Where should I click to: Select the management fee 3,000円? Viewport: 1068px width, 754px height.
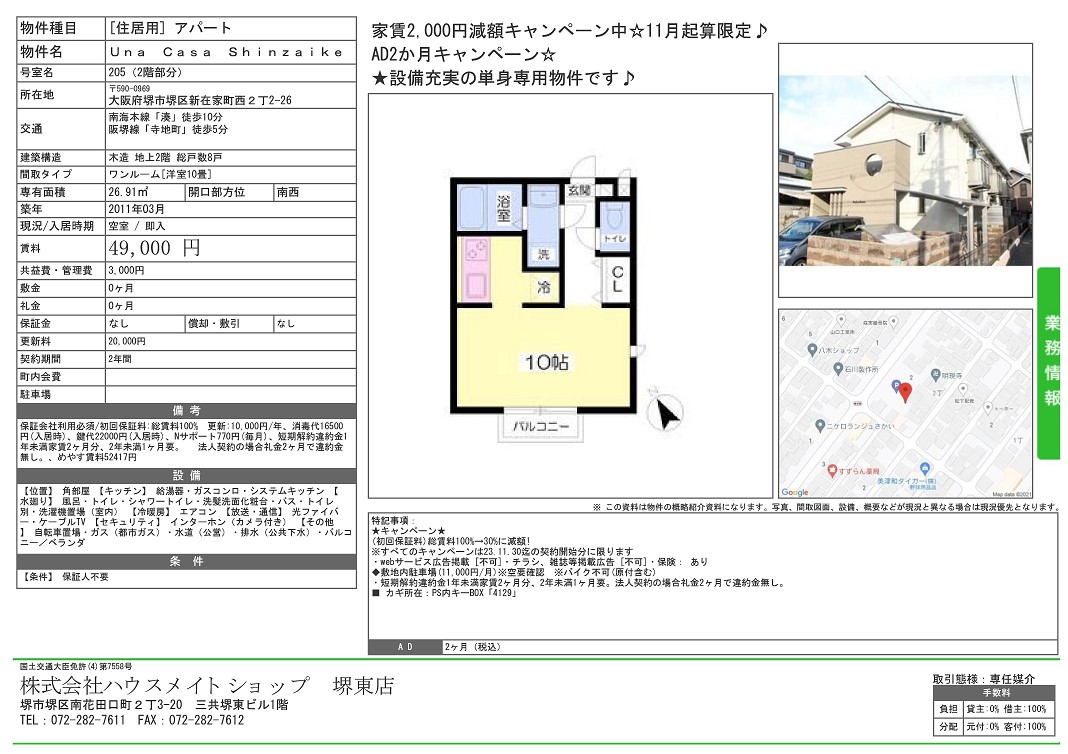click(x=127, y=270)
